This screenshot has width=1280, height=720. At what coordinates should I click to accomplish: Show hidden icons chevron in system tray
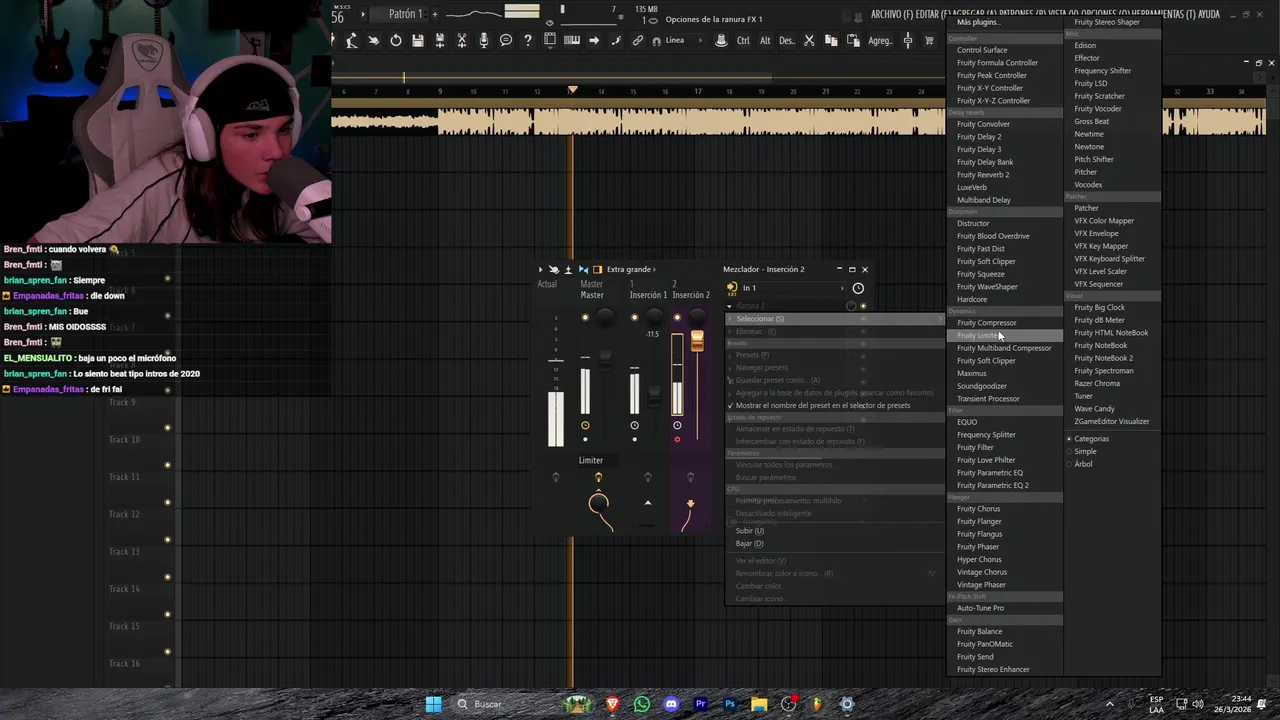pos(1109,704)
